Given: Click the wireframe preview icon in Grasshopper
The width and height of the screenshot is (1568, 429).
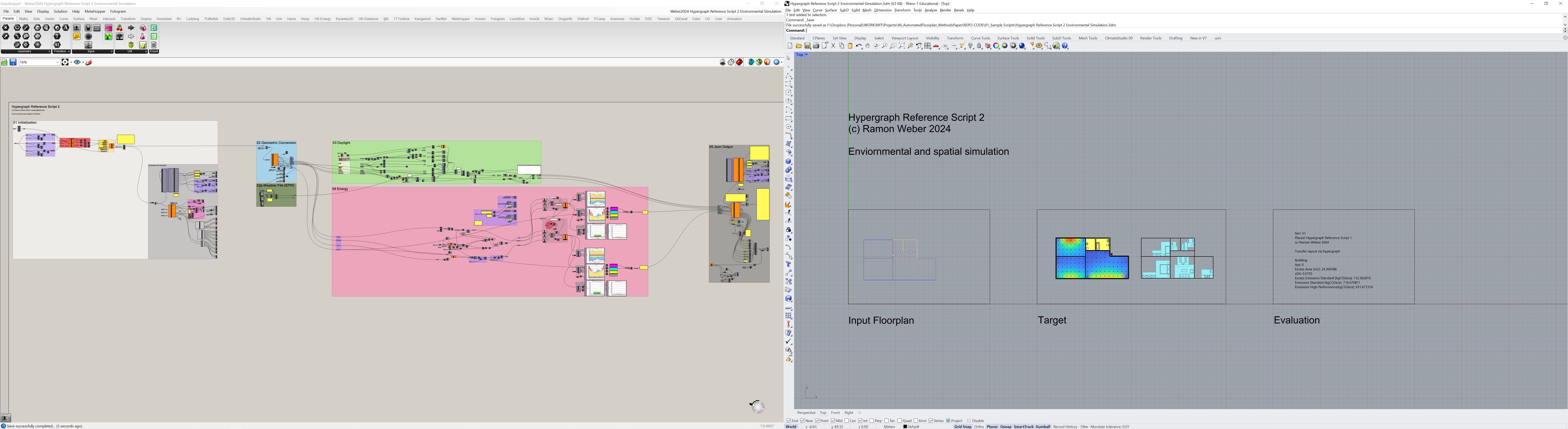Looking at the screenshot, I should pyautogui.click(x=731, y=62).
